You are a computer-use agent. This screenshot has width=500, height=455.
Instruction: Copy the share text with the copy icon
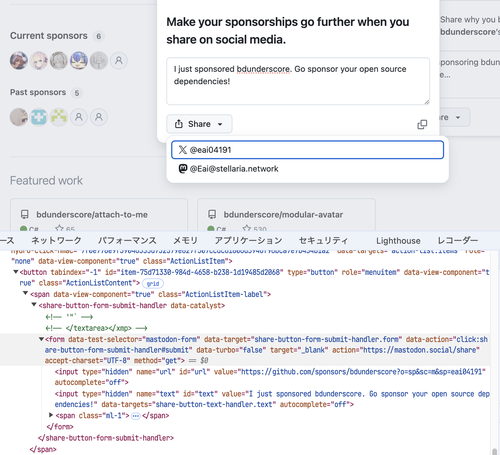click(x=422, y=124)
